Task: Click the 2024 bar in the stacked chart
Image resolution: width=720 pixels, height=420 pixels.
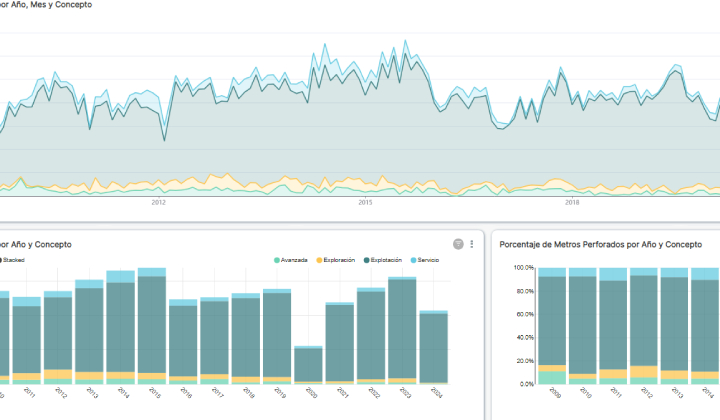Action: [x=433, y=347]
